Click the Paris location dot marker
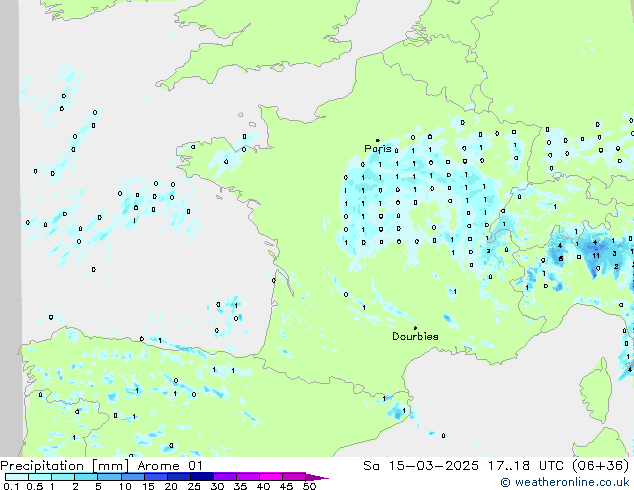Viewport: 634px width, 490px height. tap(378, 140)
